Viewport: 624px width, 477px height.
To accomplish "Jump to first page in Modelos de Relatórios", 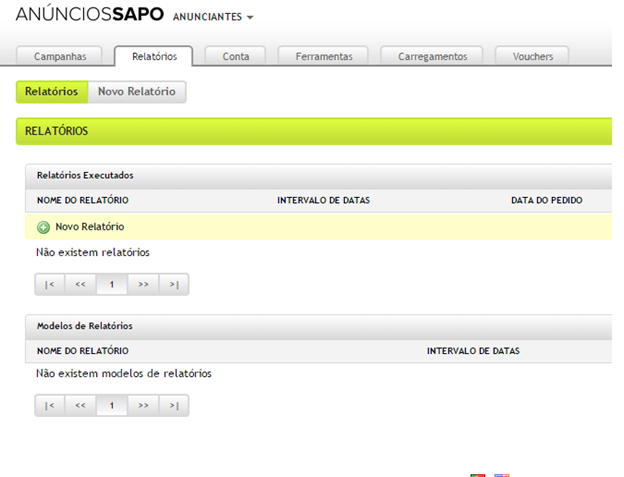I will (50, 405).
